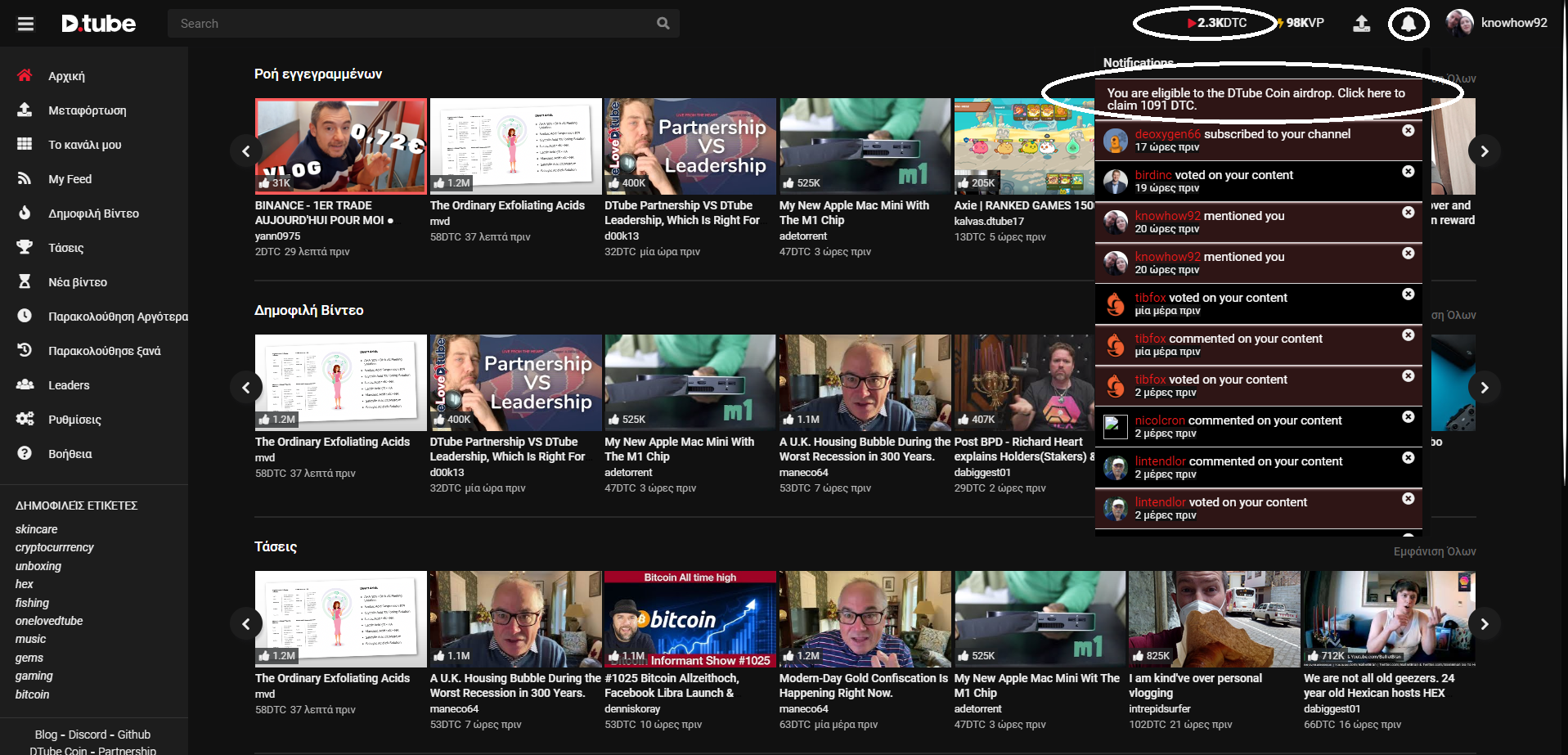Click the grid icon beside Το κανάλι μου

[25, 144]
